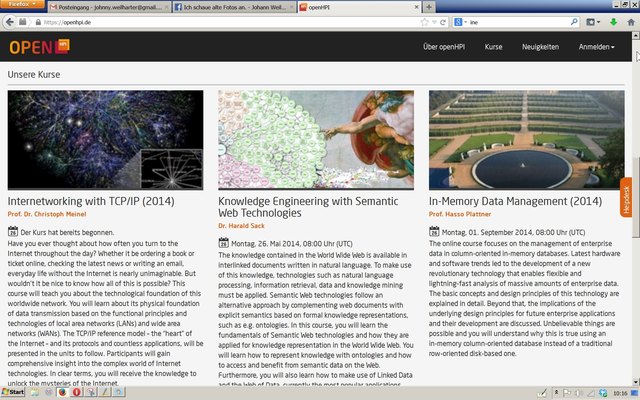
Task: Click the Opera taskbar icon
Action: tap(76, 392)
